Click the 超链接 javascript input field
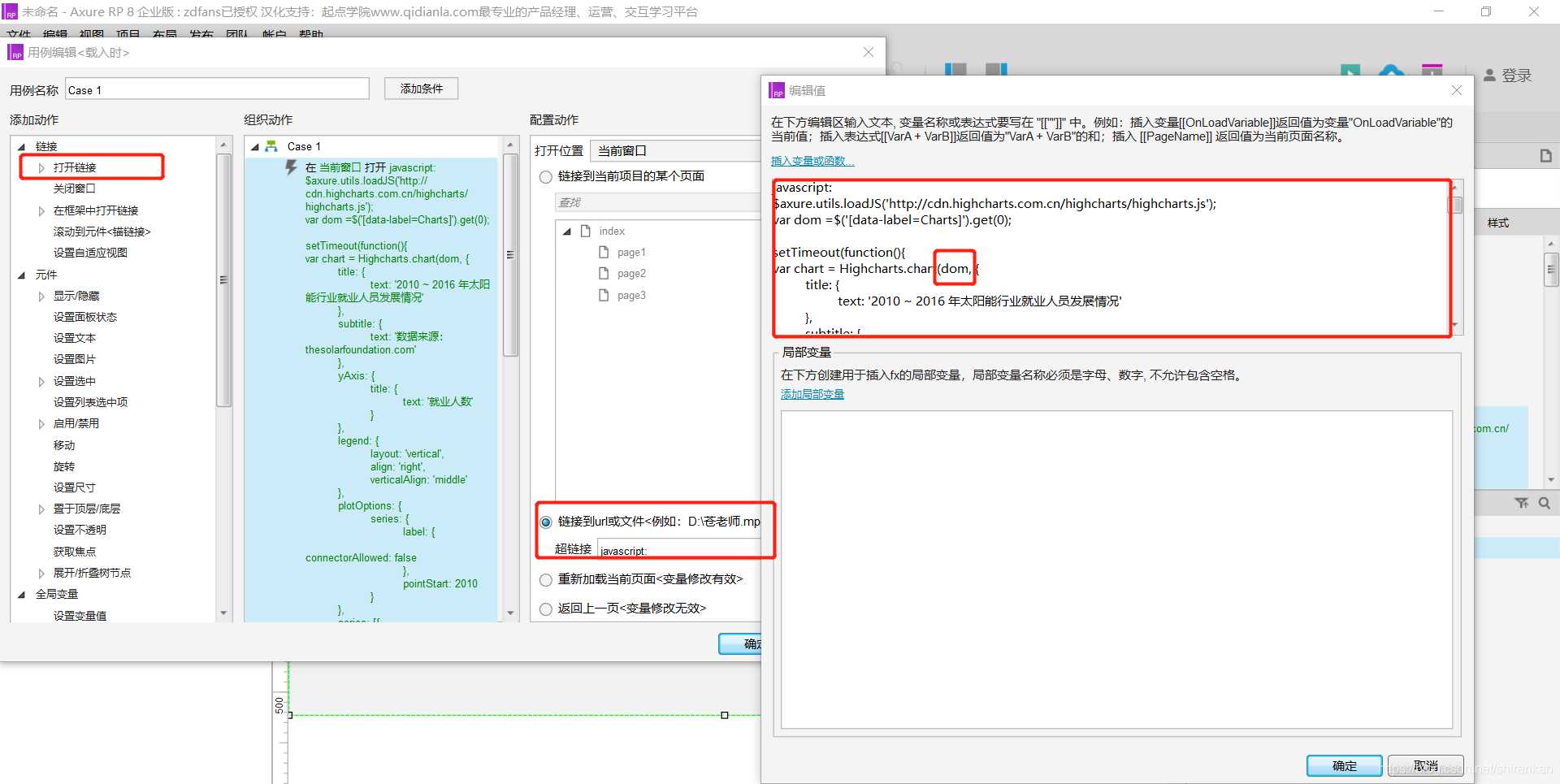 [x=680, y=550]
